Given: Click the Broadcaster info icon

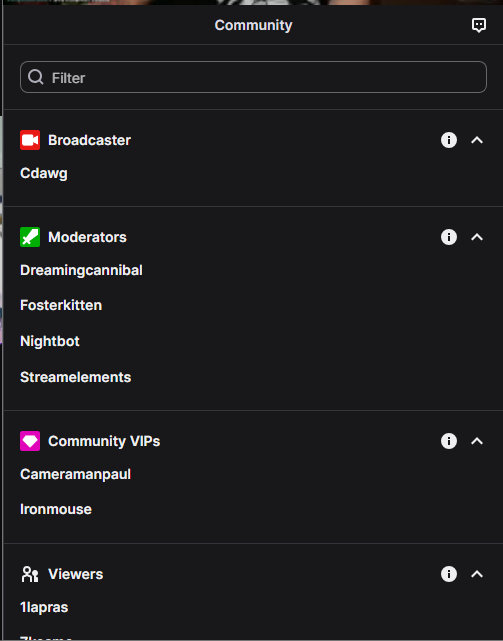Looking at the screenshot, I should [x=449, y=140].
